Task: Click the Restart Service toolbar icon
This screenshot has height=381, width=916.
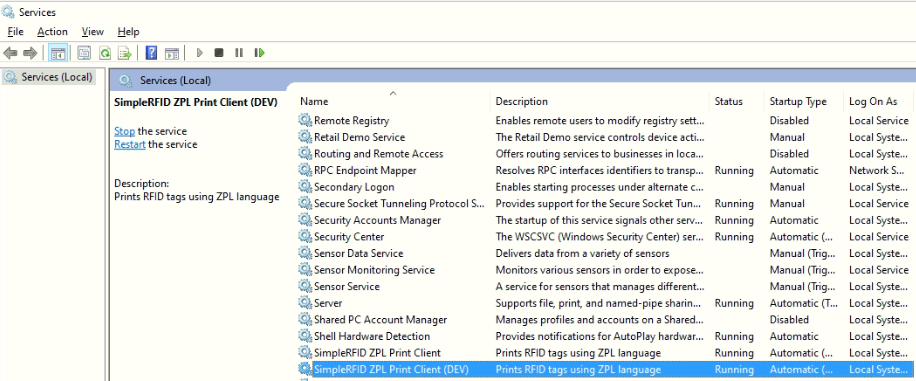Action: [x=259, y=53]
